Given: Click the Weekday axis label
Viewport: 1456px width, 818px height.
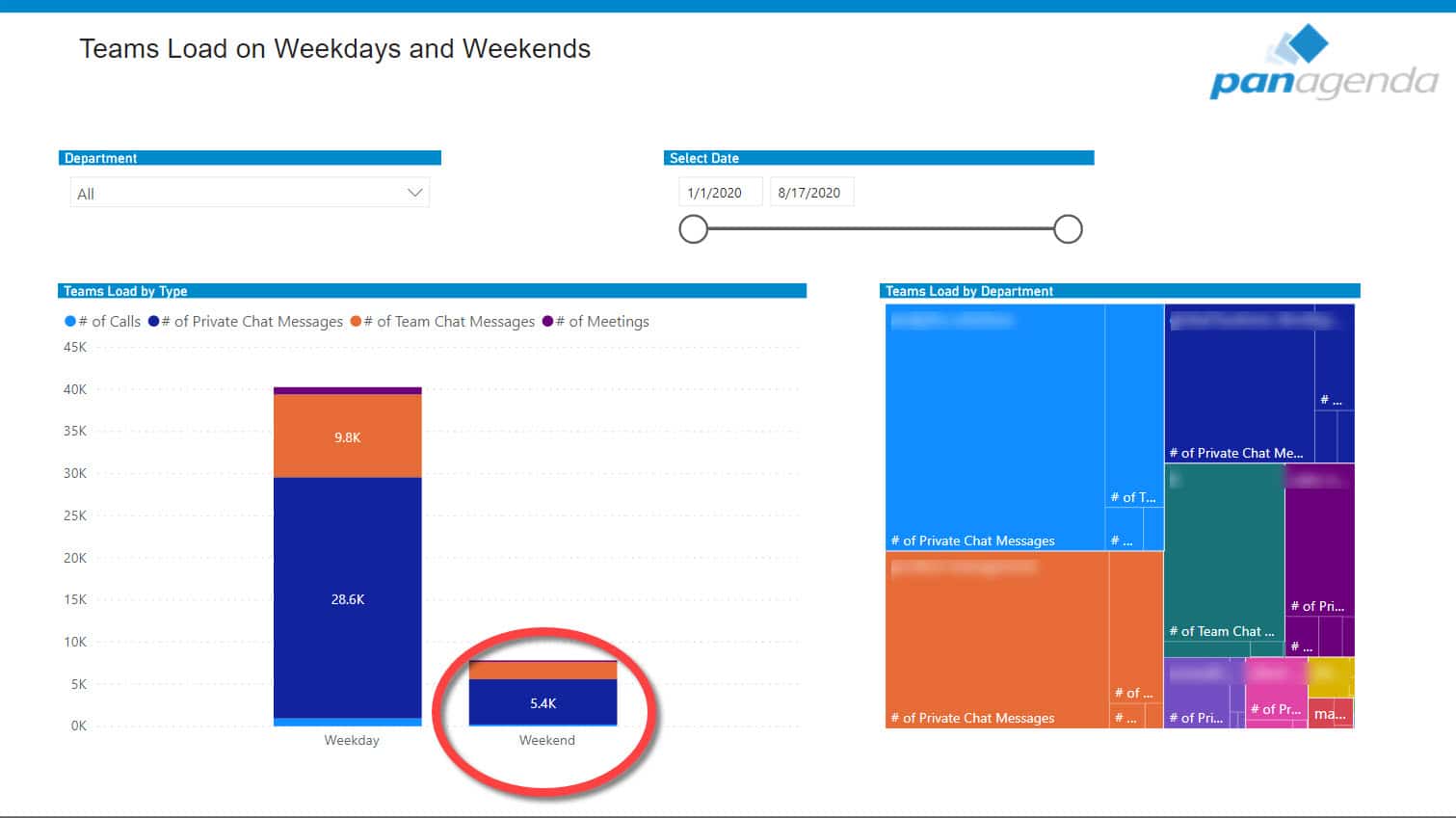Looking at the screenshot, I should (x=352, y=740).
